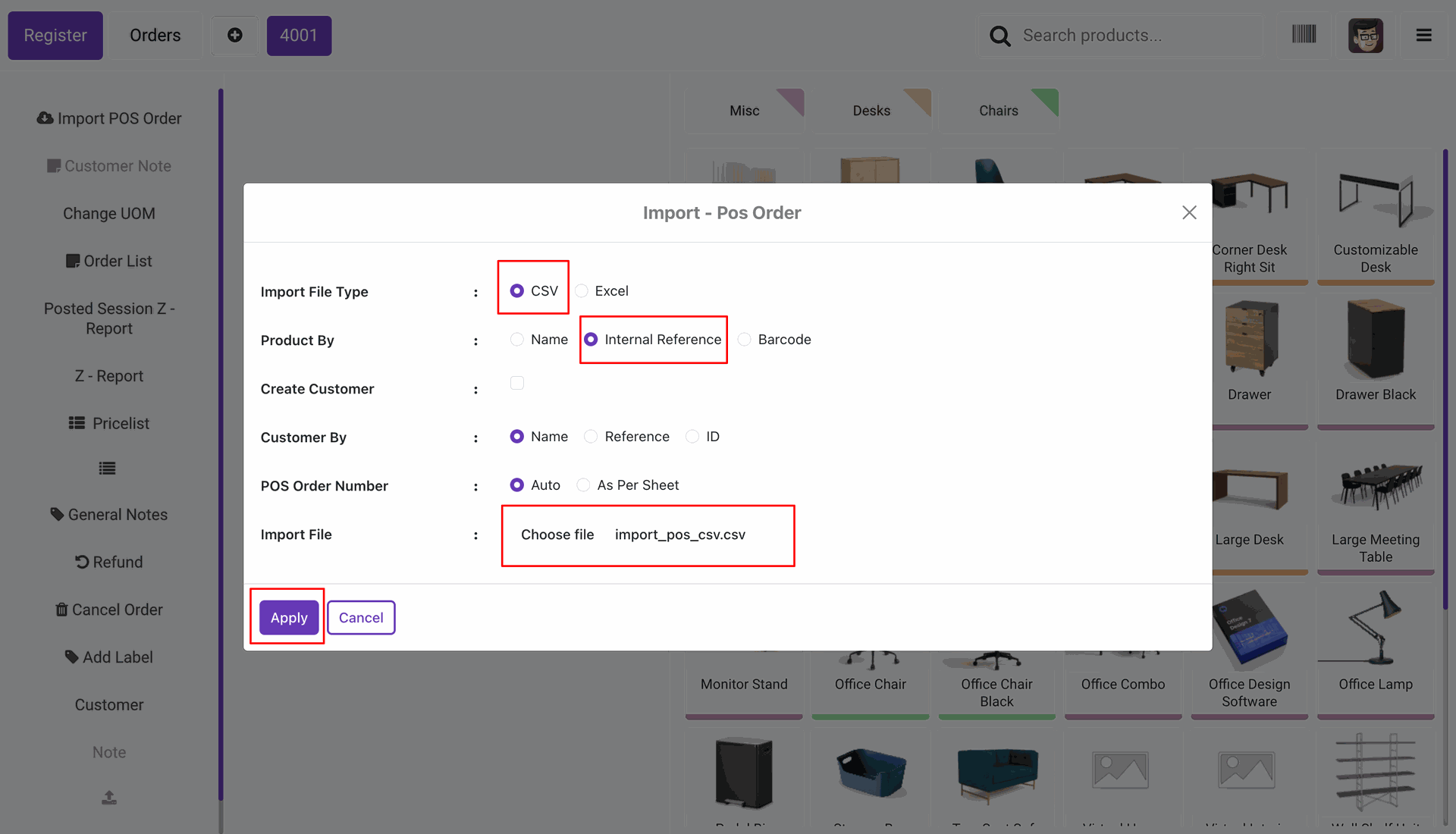The width and height of the screenshot is (1456, 834).
Task: Click the Refund sidebar button
Action: 109,562
